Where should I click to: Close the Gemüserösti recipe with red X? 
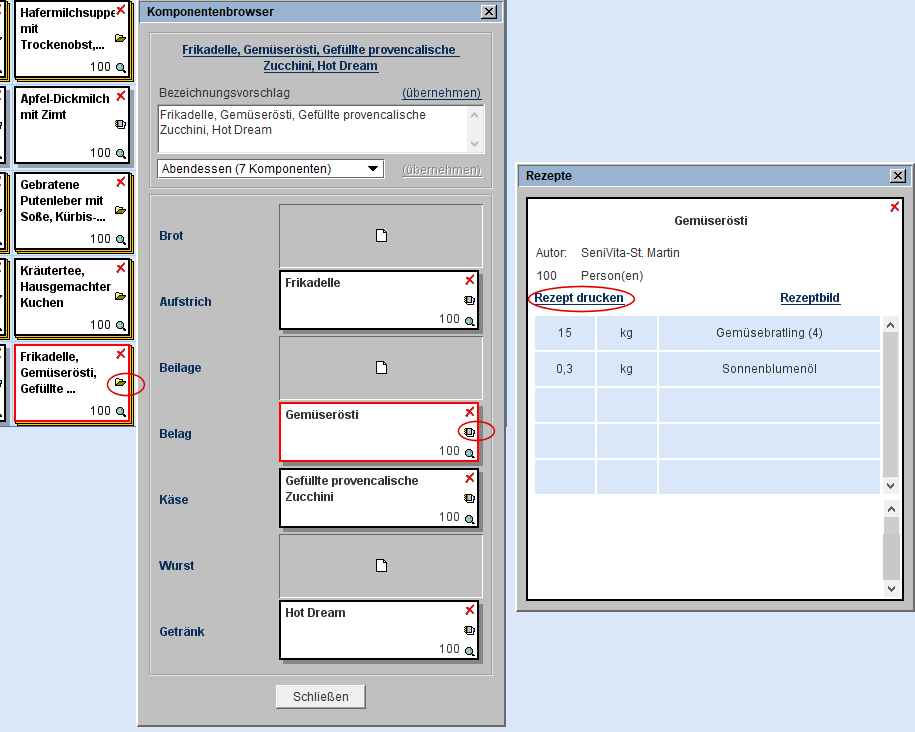[895, 208]
